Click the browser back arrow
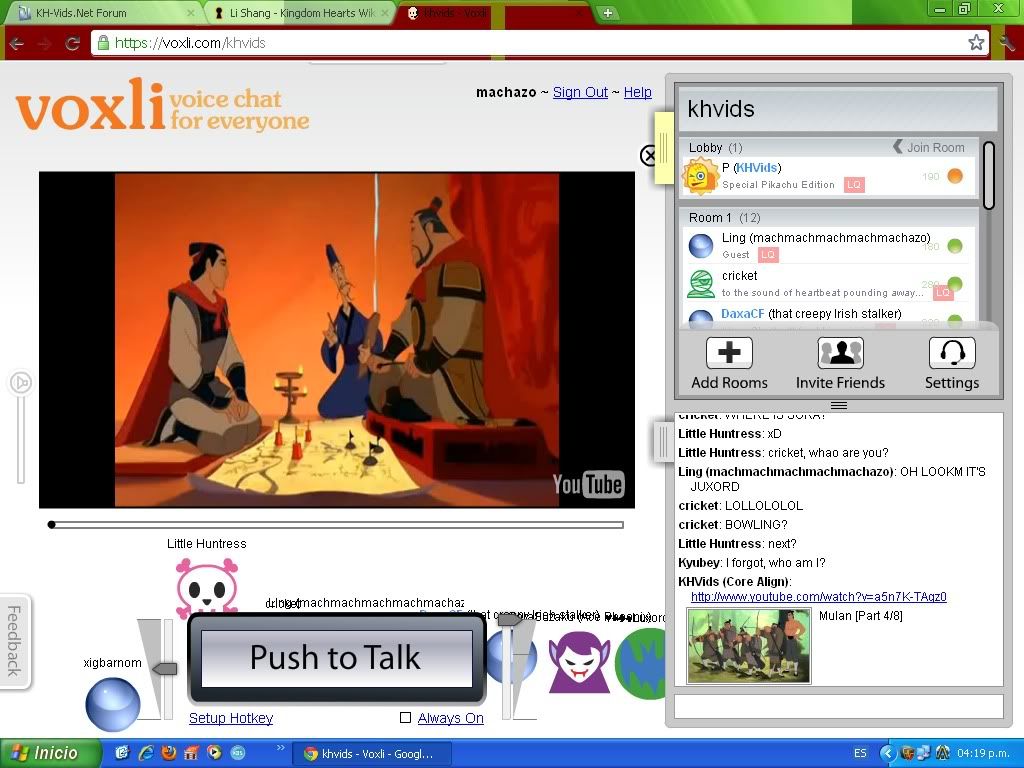 [x=16, y=43]
